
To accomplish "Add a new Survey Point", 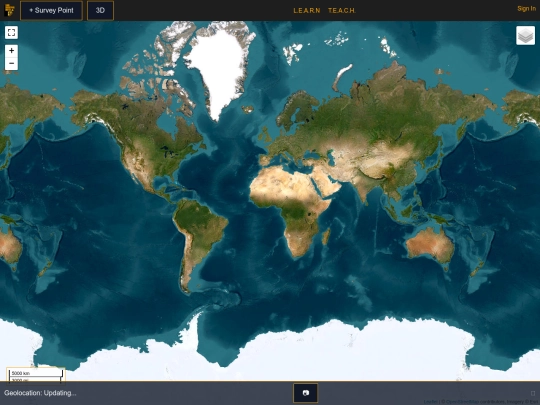I will coord(51,10).
